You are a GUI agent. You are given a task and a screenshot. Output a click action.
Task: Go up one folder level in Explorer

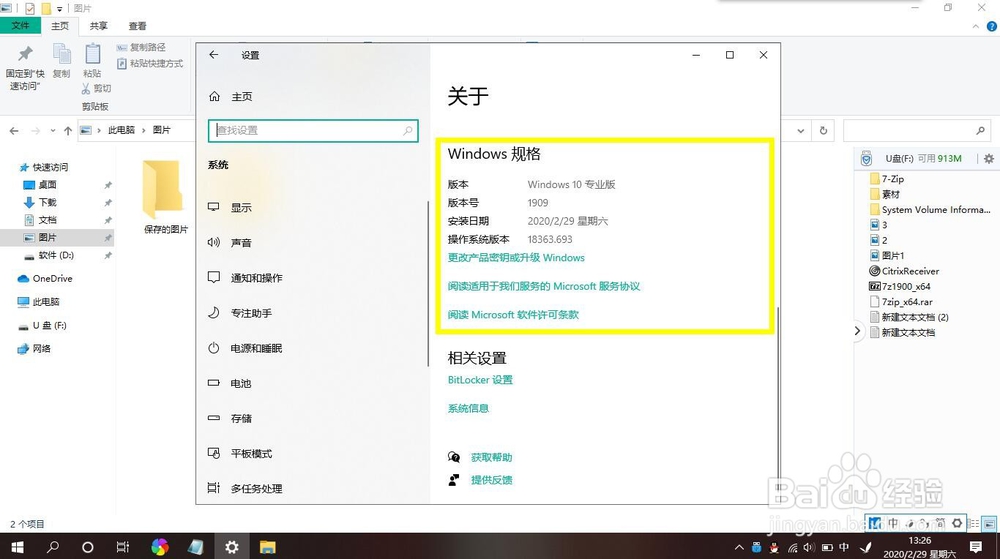click(x=68, y=131)
